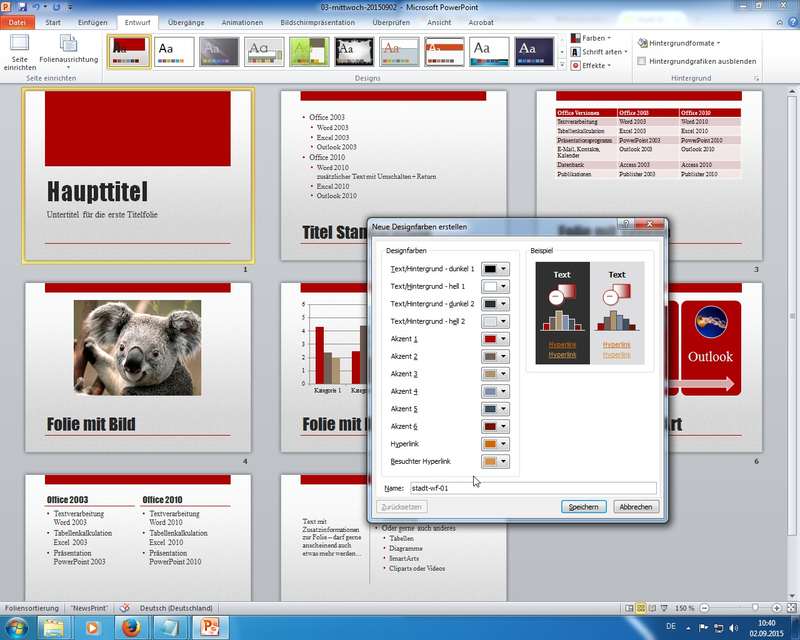Open the Folienausrichtung orientation menu

pos(68,47)
